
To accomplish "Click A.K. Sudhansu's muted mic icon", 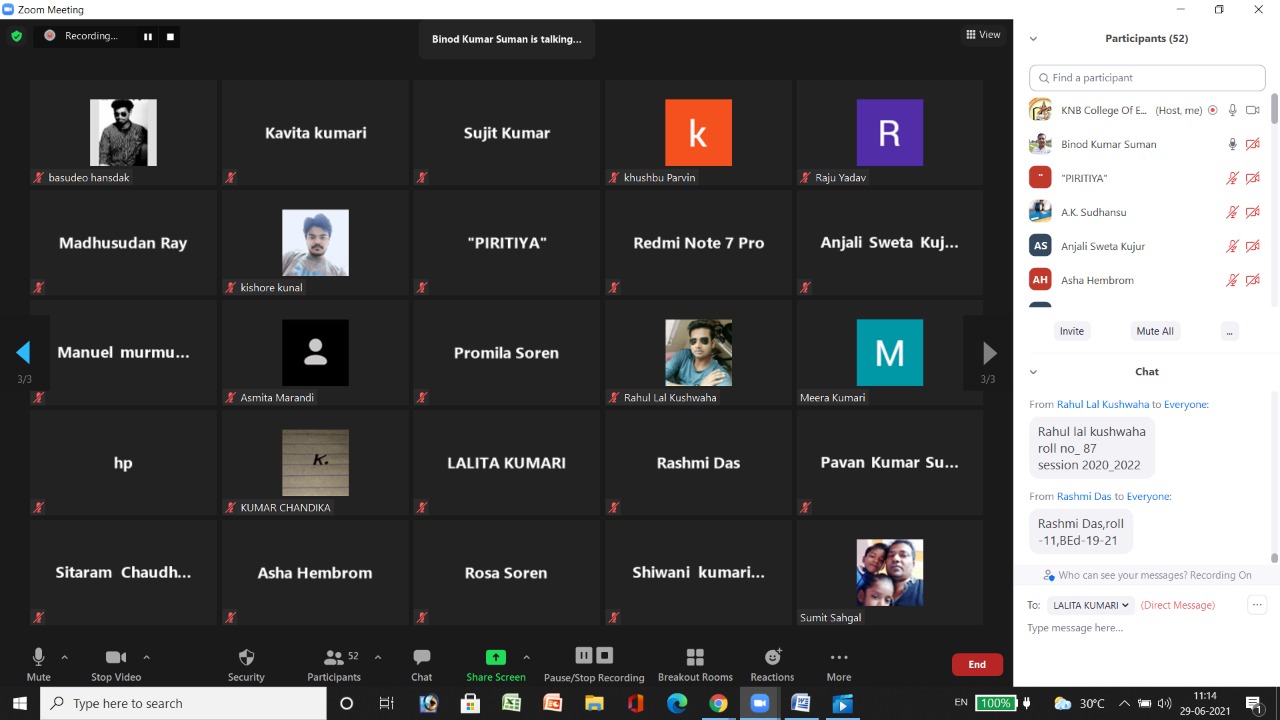I will tap(1233, 212).
